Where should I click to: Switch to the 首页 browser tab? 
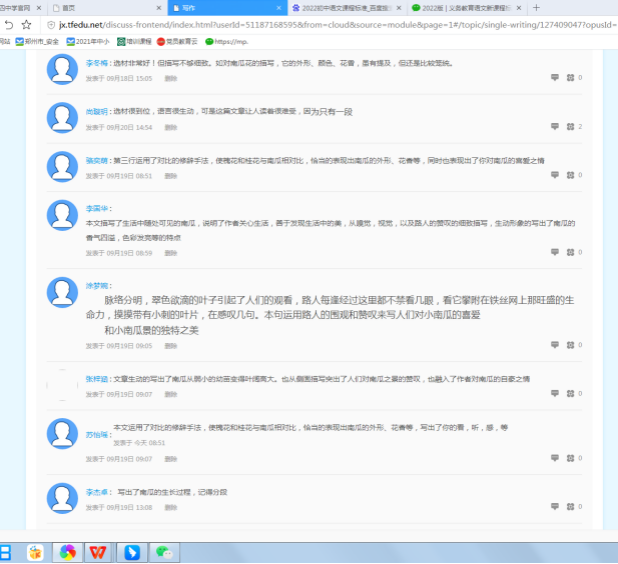tap(95, 7)
